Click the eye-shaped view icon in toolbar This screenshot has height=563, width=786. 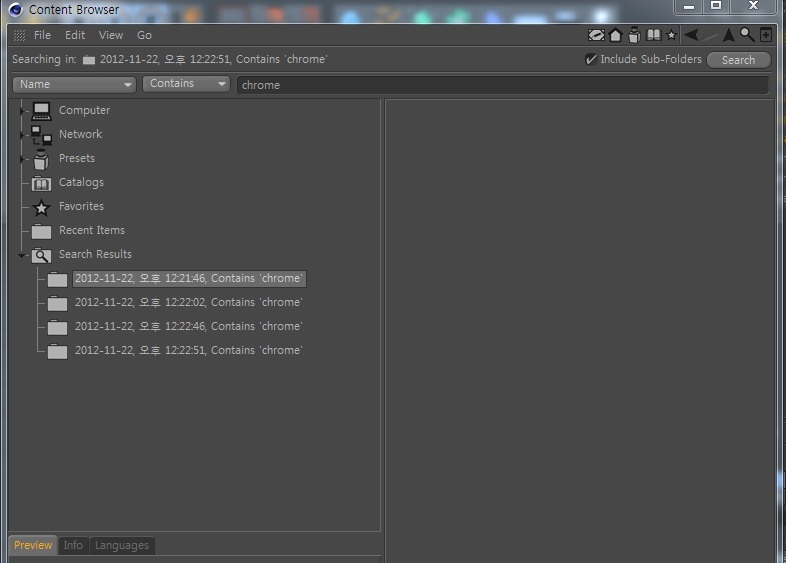click(596, 35)
